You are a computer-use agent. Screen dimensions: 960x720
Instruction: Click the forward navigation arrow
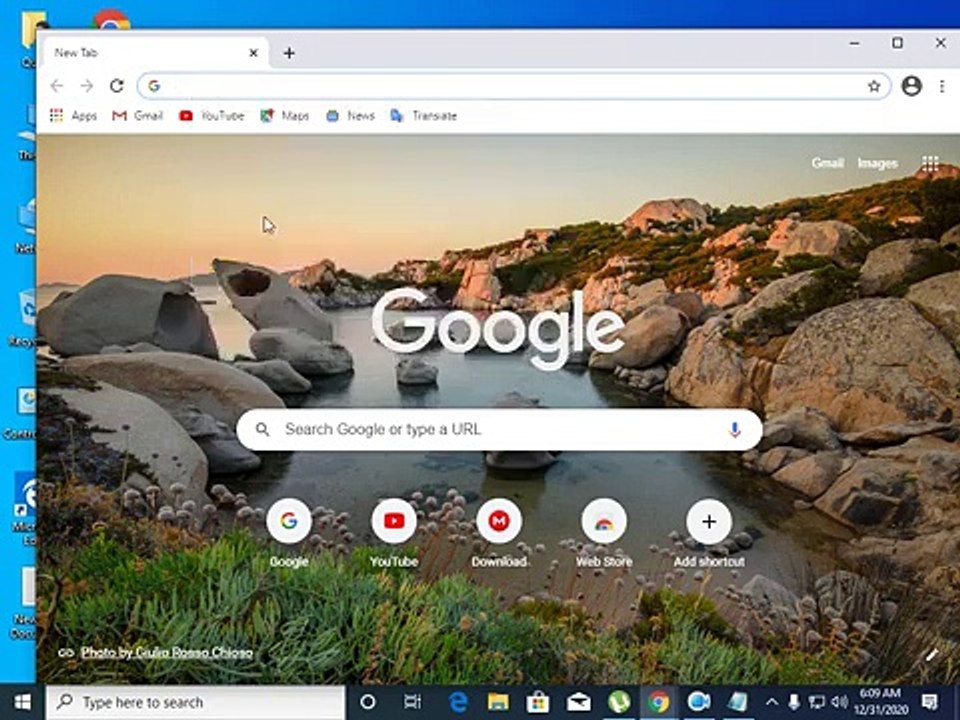coord(87,86)
